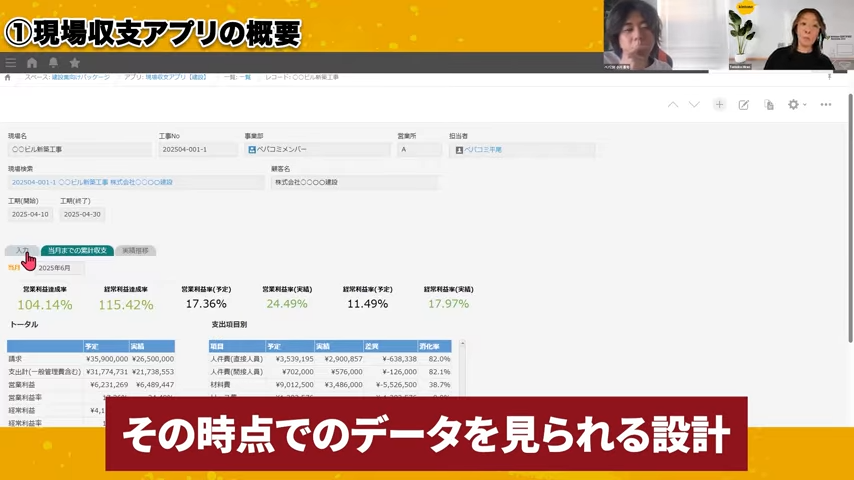This screenshot has height=480, width=854.
Task: Return to the 一覧 list view link
Action: pos(245,77)
